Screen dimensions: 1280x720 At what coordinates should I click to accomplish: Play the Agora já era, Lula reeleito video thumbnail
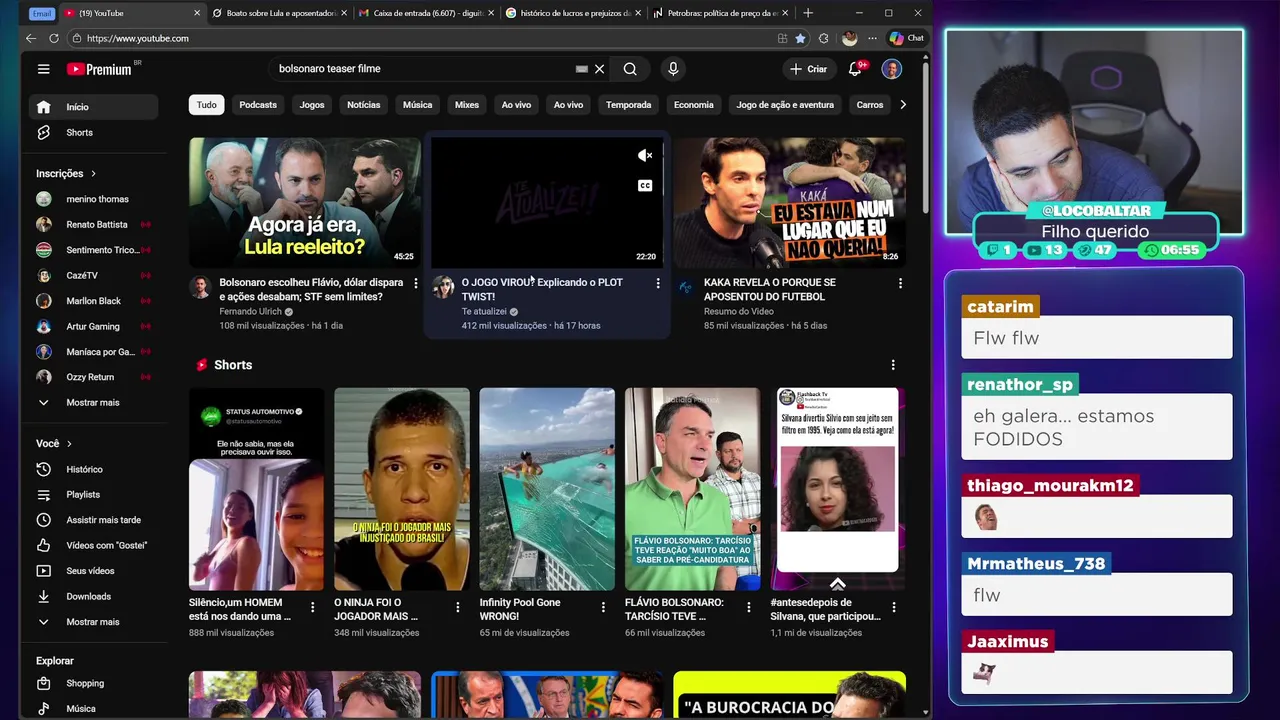(x=305, y=202)
